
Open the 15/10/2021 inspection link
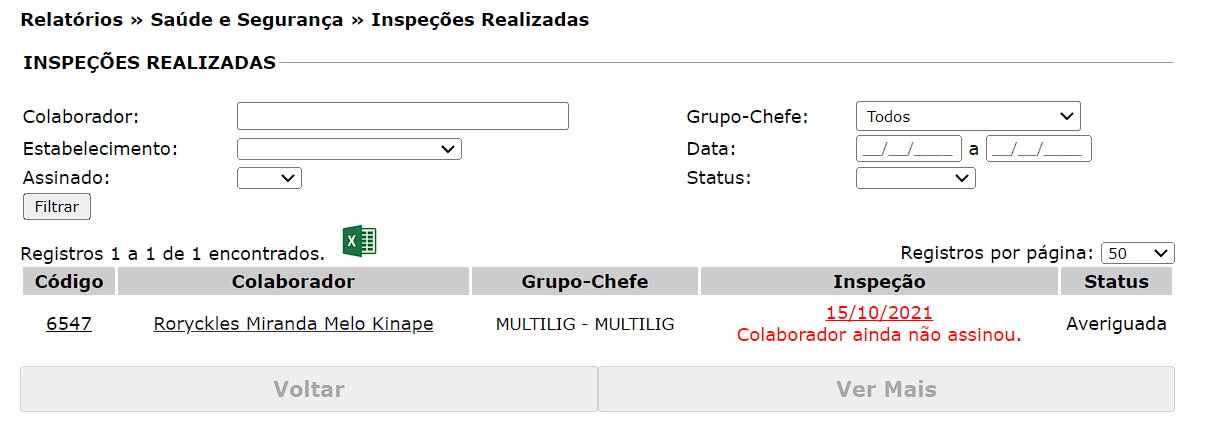pos(879,313)
